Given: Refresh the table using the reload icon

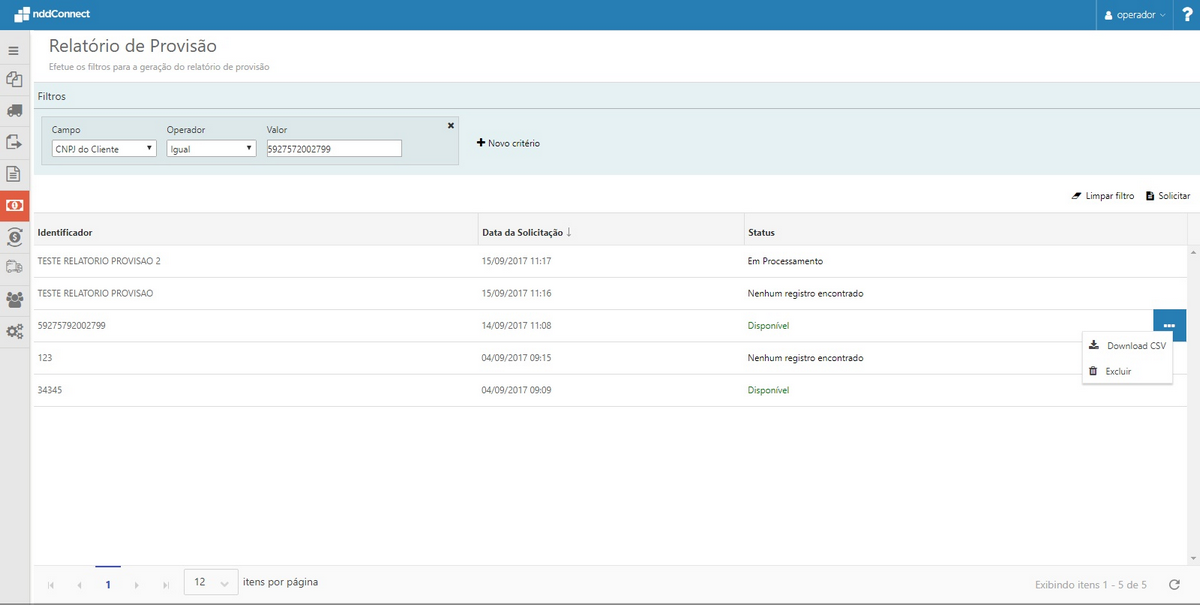Looking at the screenshot, I should pyautogui.click(x=1174, y=583).
